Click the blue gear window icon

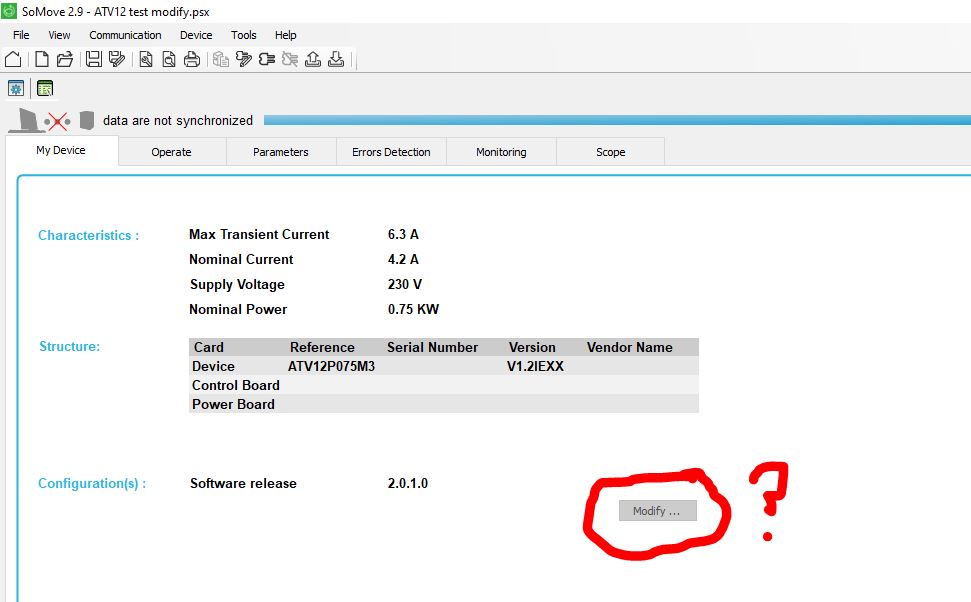pyautogui.click(x=16, y=89)
